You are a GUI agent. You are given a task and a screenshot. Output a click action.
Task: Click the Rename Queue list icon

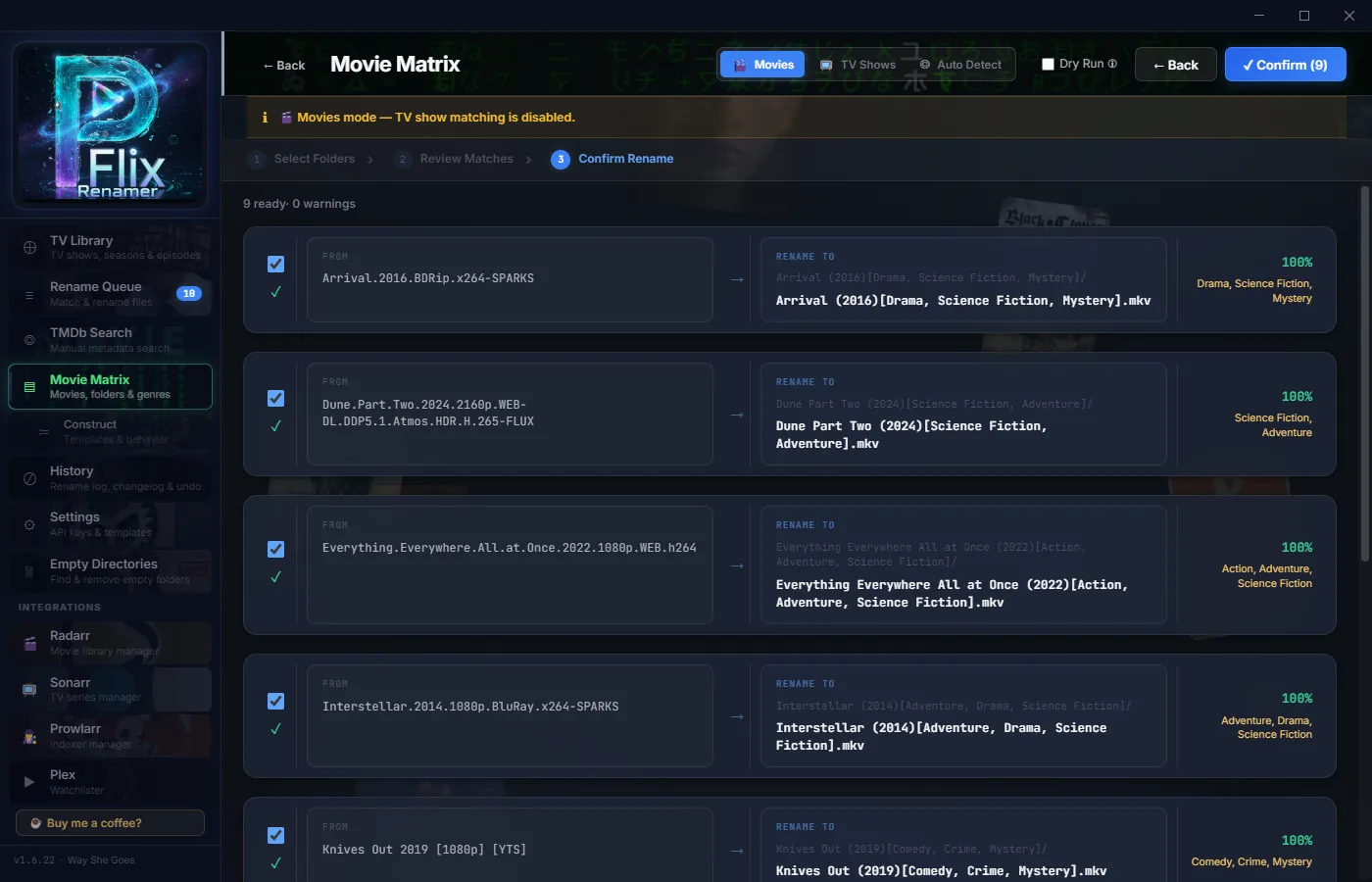[x=29, y=294]
